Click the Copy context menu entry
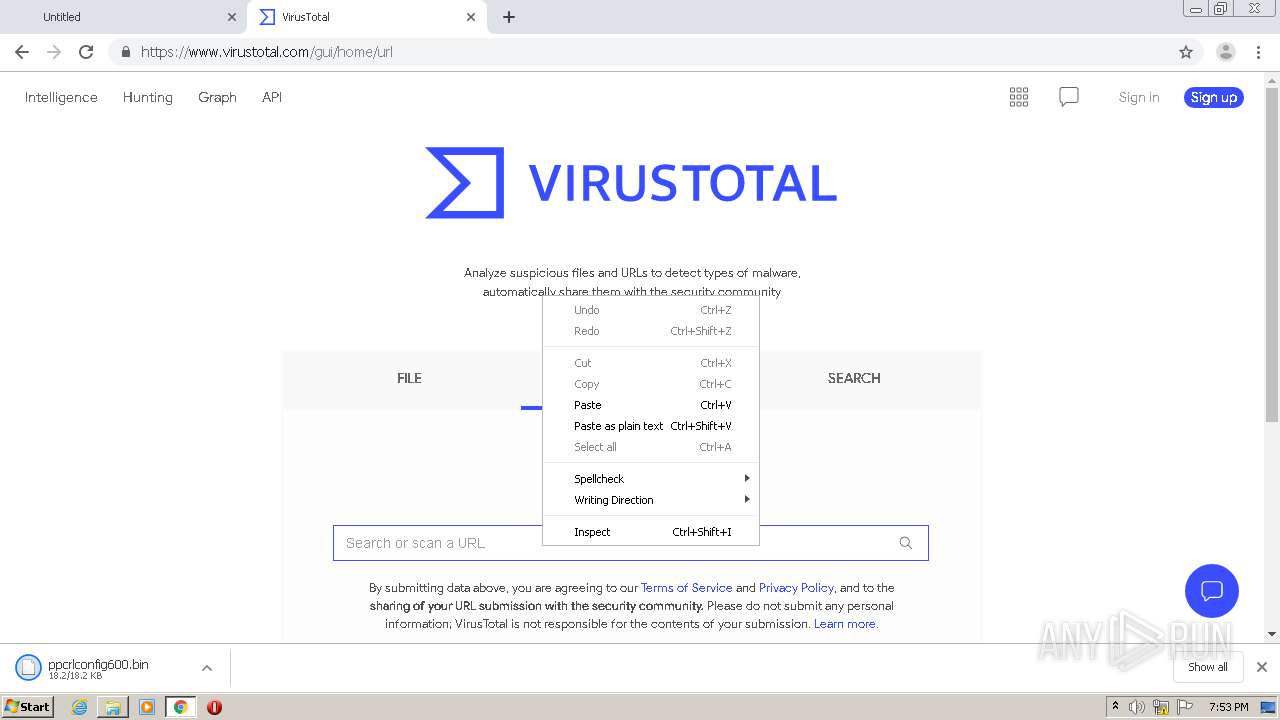 point(651,384)
